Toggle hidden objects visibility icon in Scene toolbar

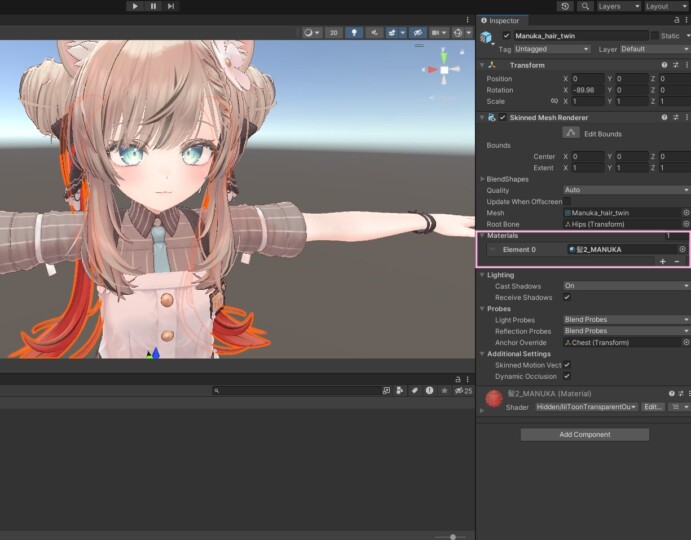pos(418,33)
